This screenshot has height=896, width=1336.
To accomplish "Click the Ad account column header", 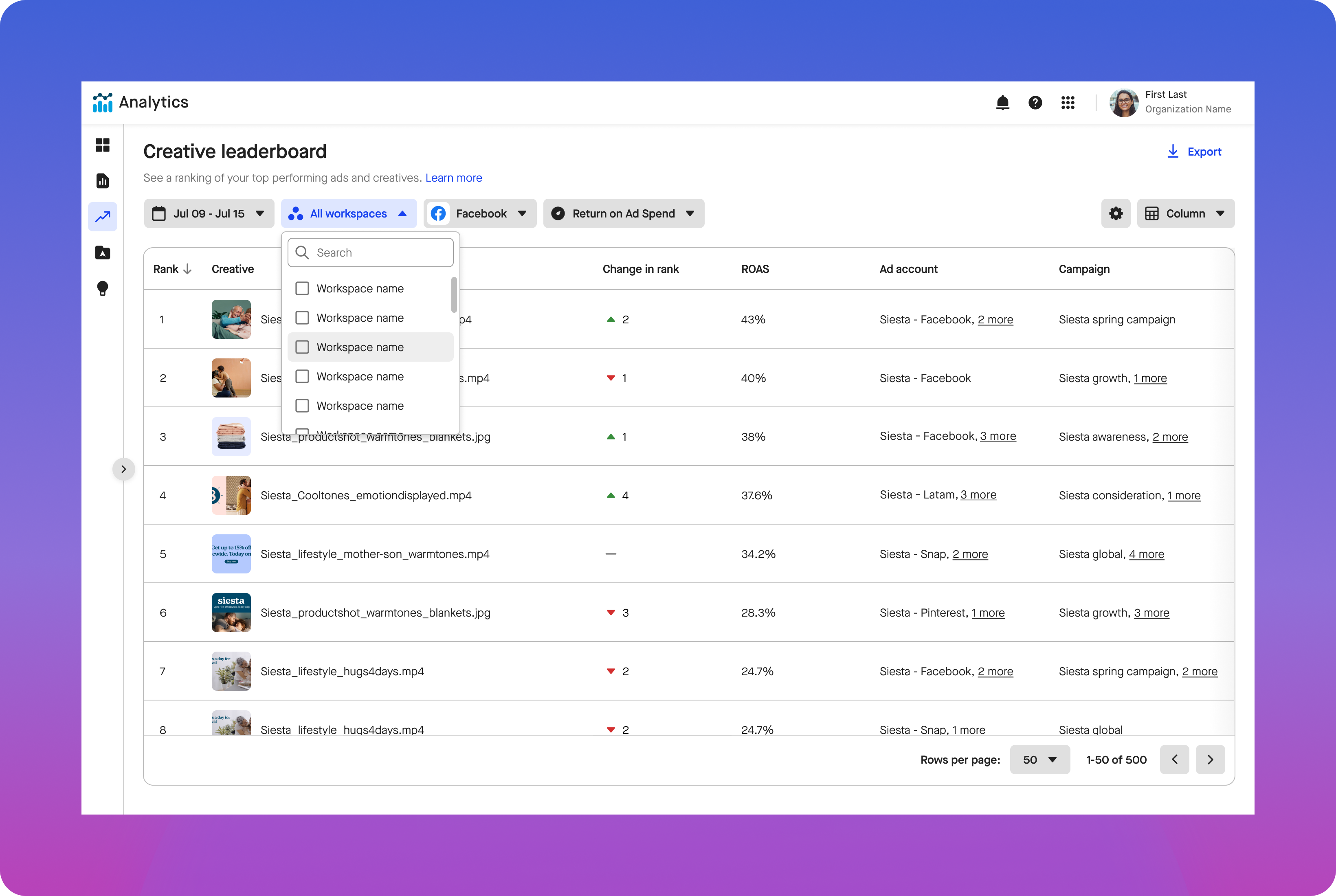I will [x=908, y=269].
